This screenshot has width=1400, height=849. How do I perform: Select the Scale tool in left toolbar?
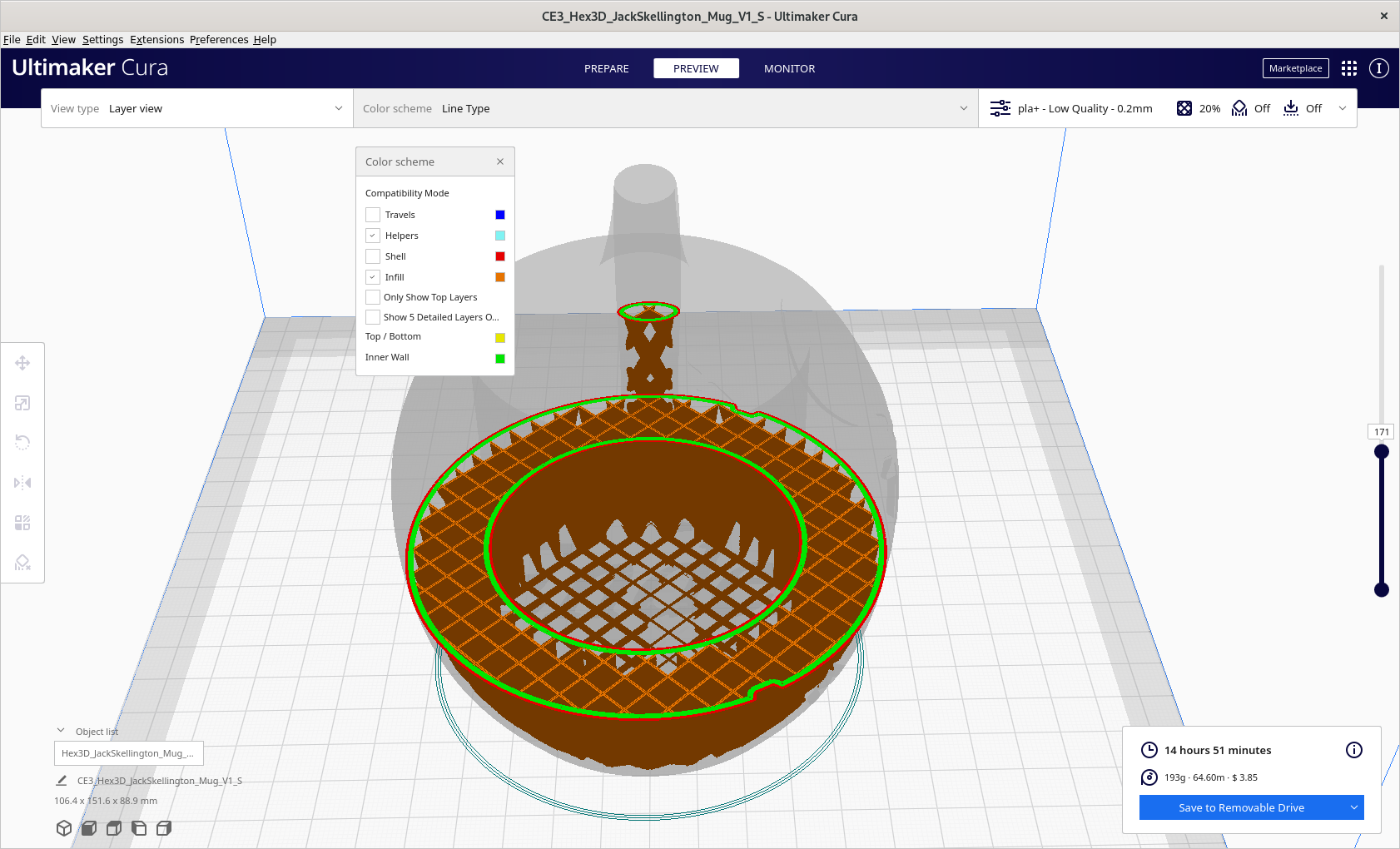click(22, 403)
